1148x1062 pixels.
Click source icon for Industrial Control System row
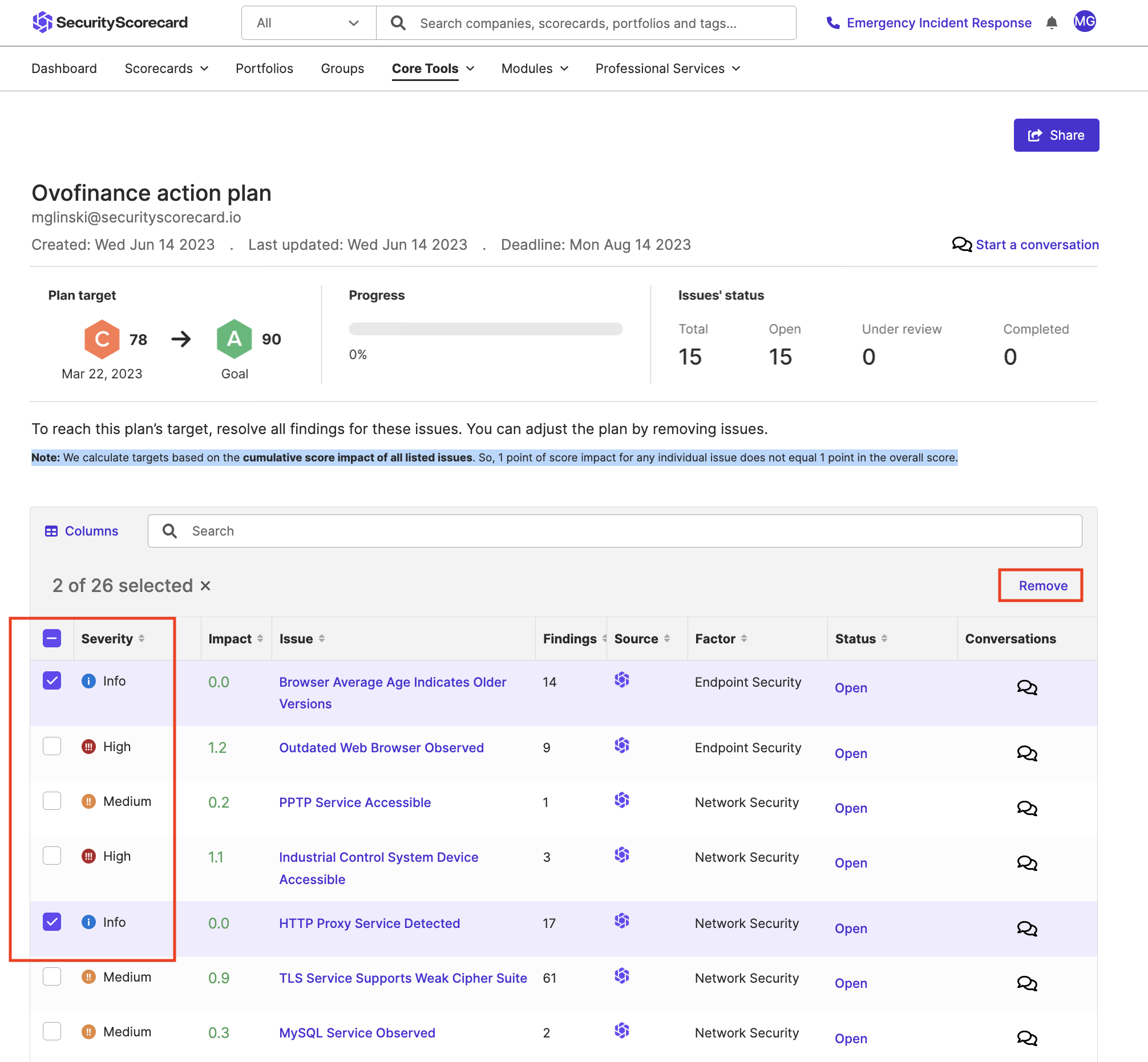coord(621,855)
